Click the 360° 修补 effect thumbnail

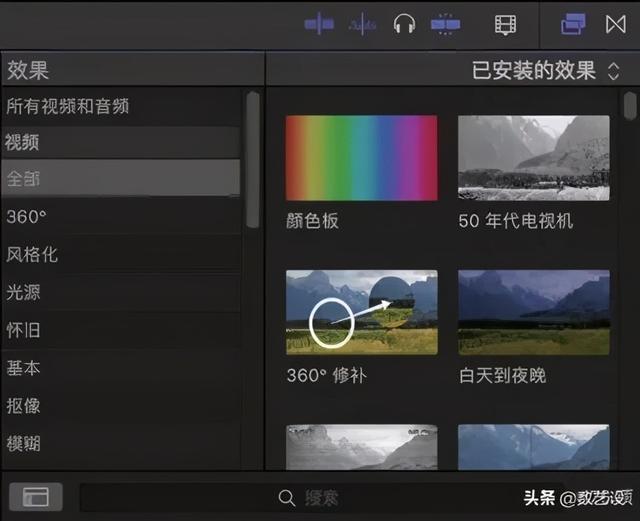(362, 312)
